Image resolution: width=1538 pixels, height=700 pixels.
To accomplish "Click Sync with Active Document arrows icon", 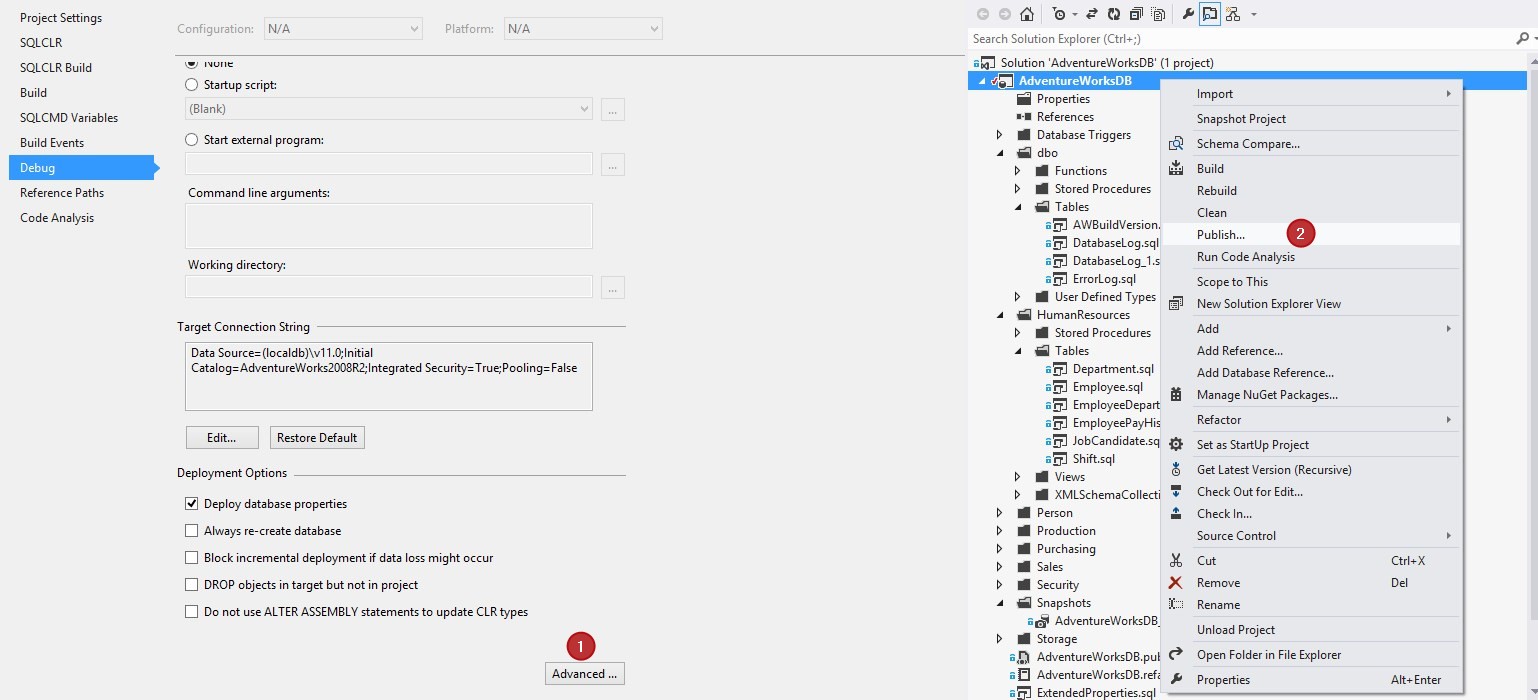I will 1092,14.
